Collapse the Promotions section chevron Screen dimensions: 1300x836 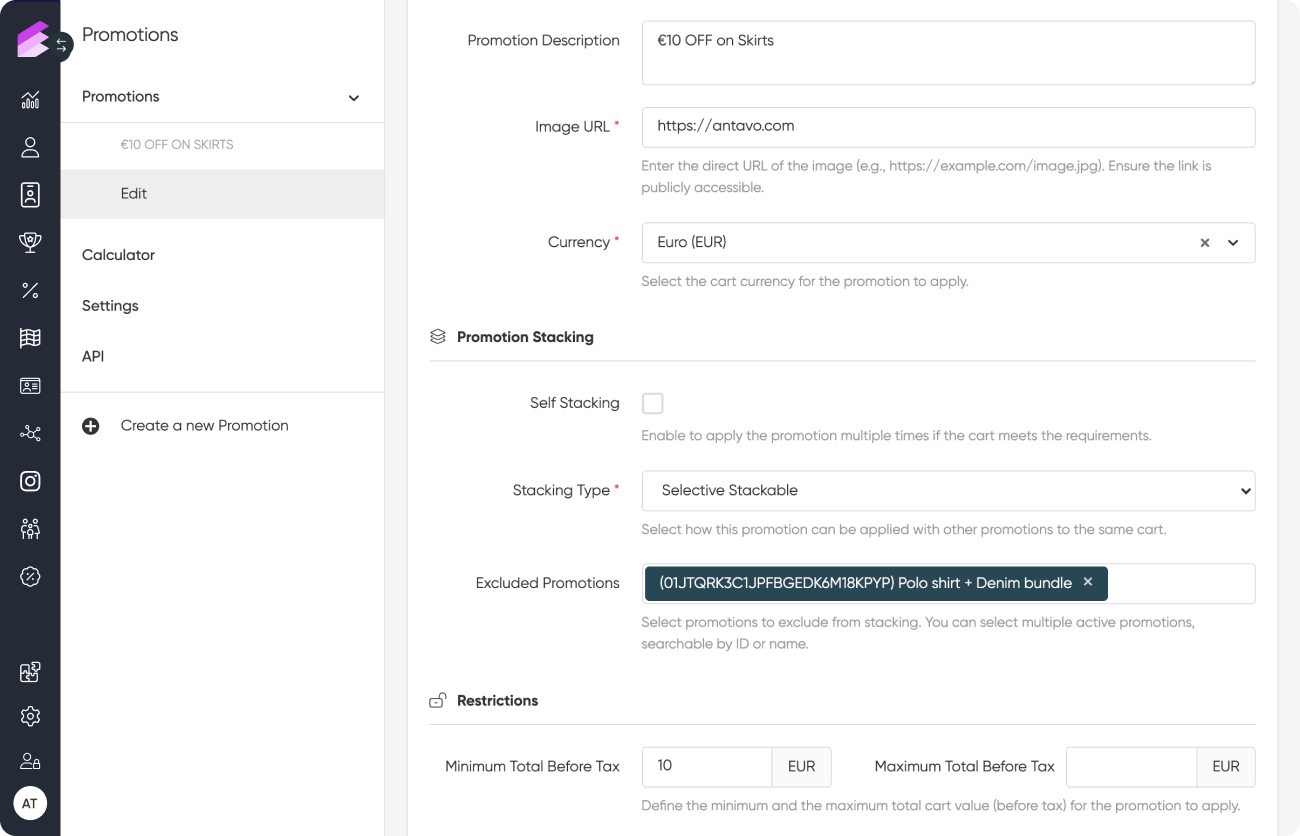[x=353, y=98]
